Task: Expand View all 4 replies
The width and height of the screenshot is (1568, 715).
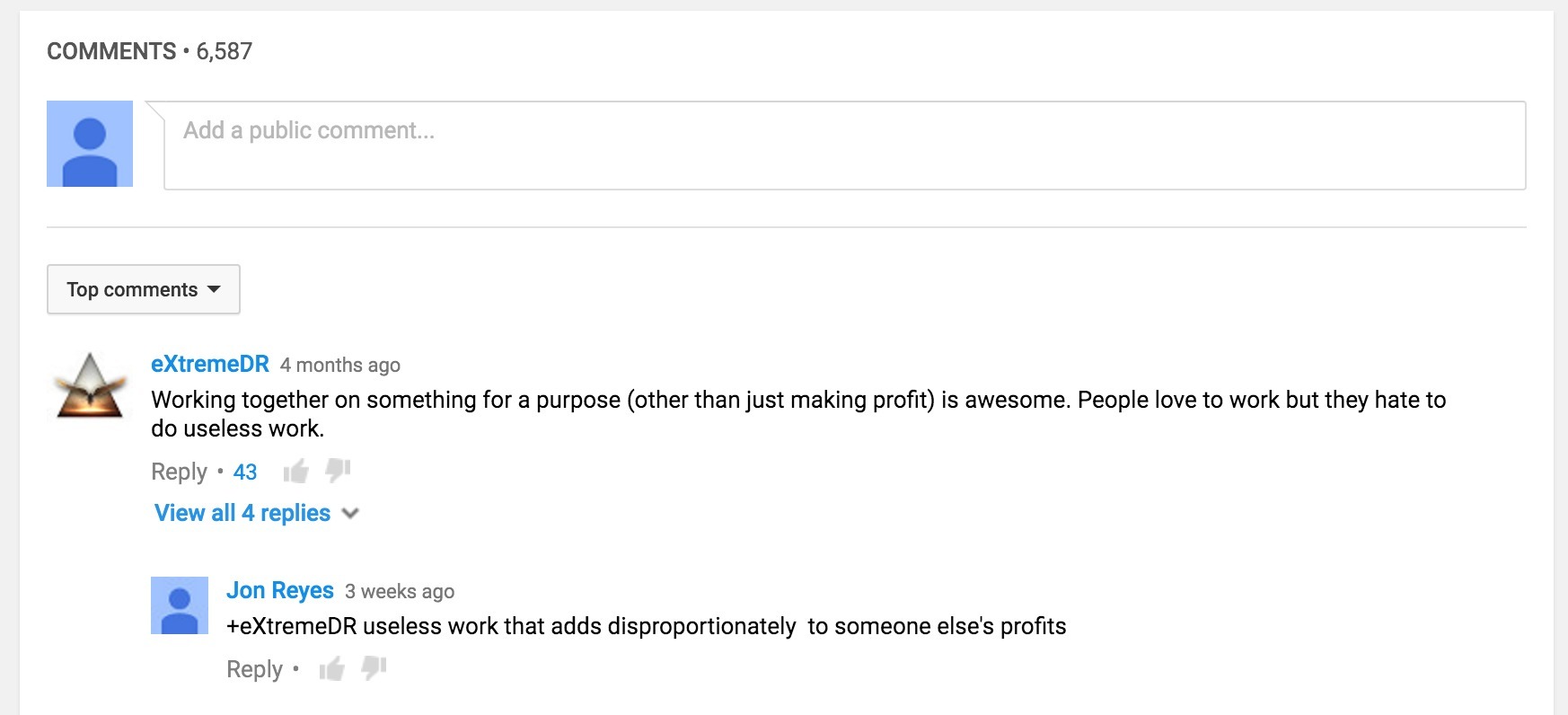Action: point(242,513)
